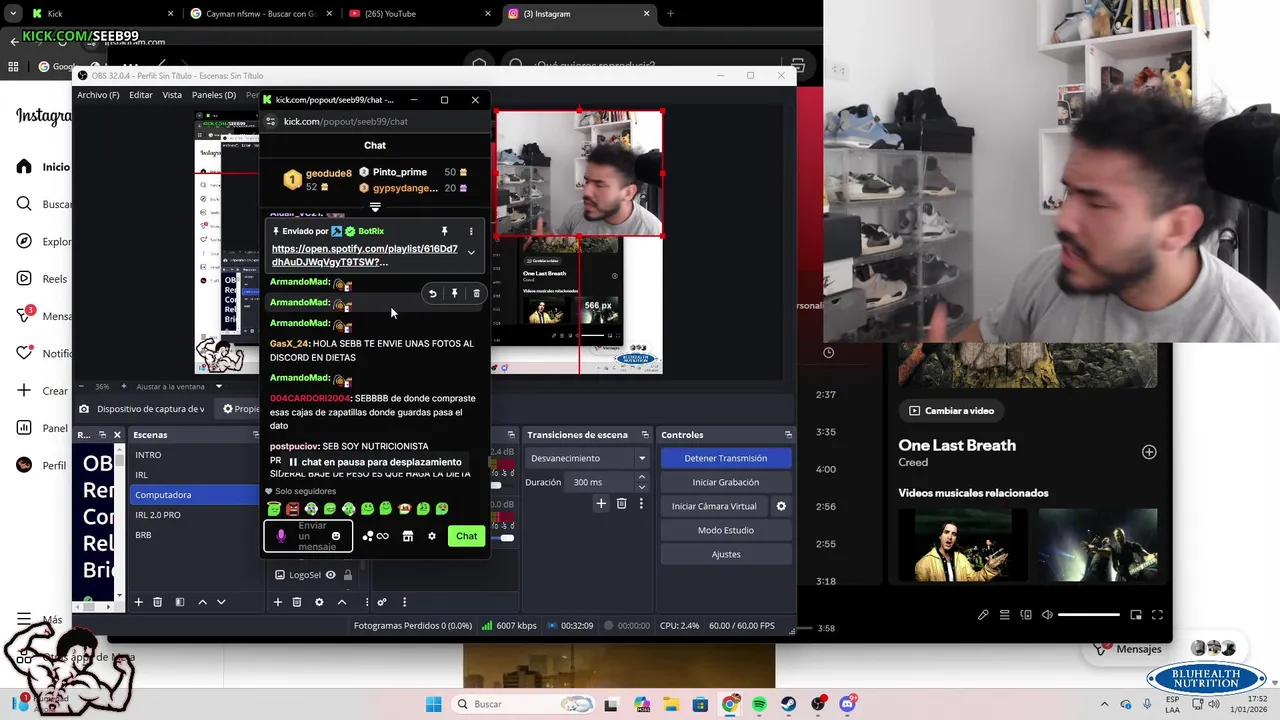1280x720 pixels.
Task: Open the Paneles (D) menu in OBS
Action: coord(214,95)
